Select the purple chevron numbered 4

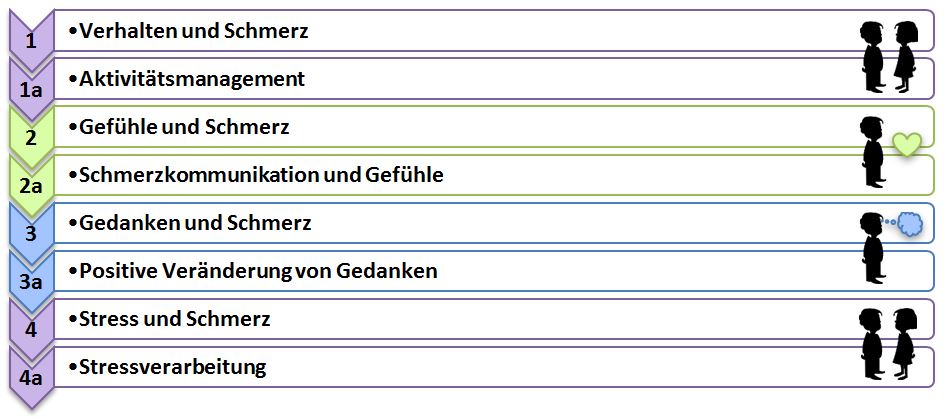pos(31,329)
